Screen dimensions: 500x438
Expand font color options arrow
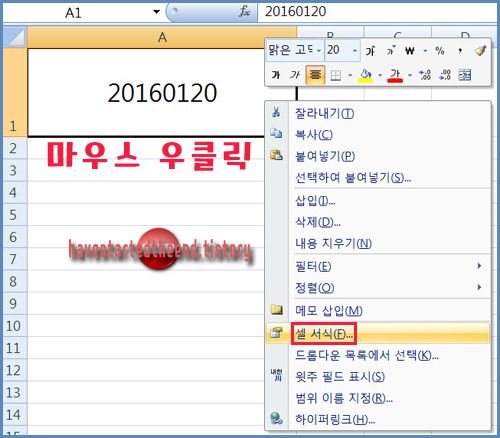(410, 75)
